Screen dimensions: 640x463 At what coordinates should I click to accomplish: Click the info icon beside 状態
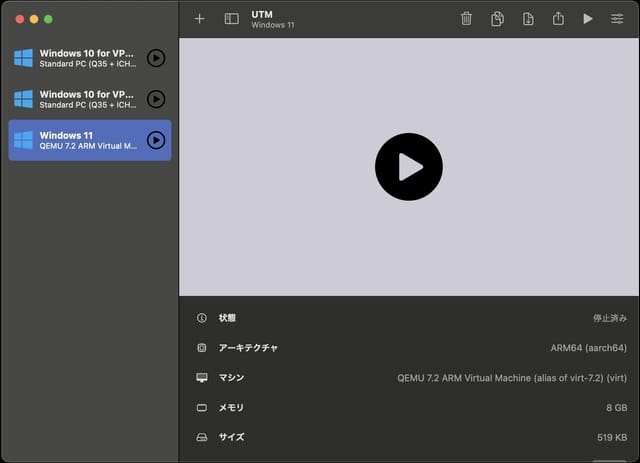tap(202, 318)
